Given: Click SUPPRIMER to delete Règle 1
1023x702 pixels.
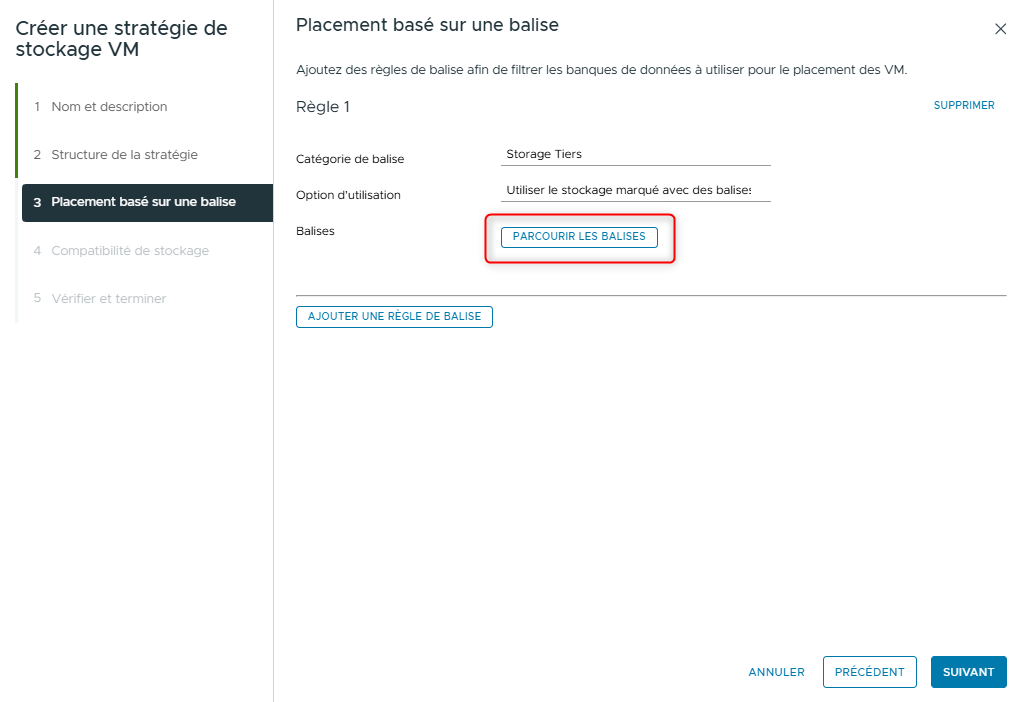Looking at the screenshot, I should pos(963,105).
